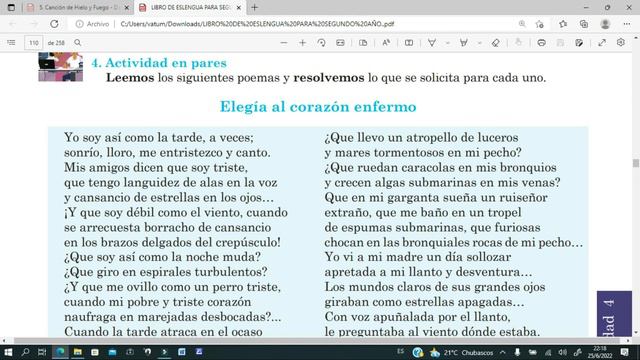
Task: Click the line '¿Que soy así como la noche muda?'
Action: pos(162,257)
